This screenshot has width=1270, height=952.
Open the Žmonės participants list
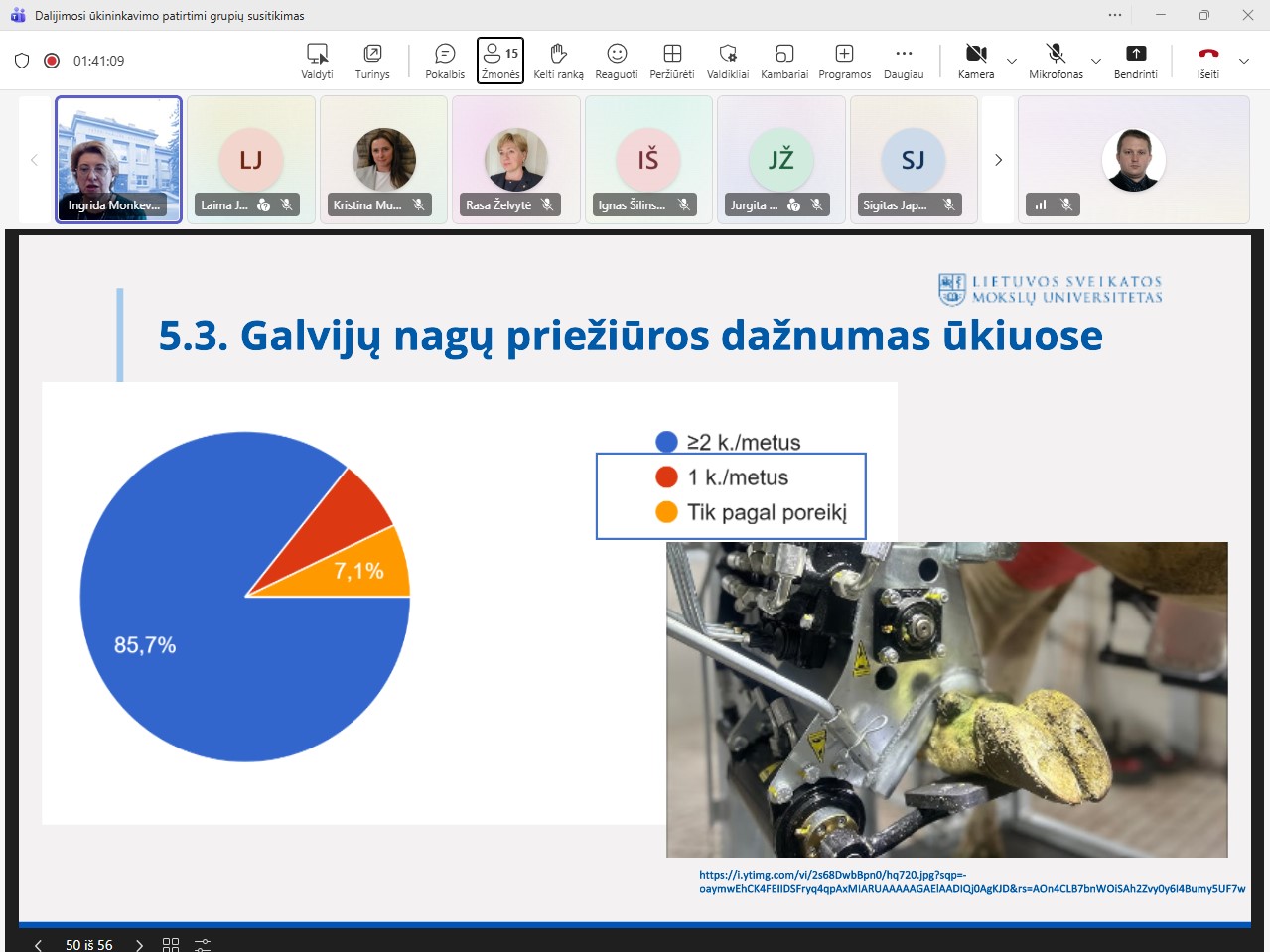500,61
